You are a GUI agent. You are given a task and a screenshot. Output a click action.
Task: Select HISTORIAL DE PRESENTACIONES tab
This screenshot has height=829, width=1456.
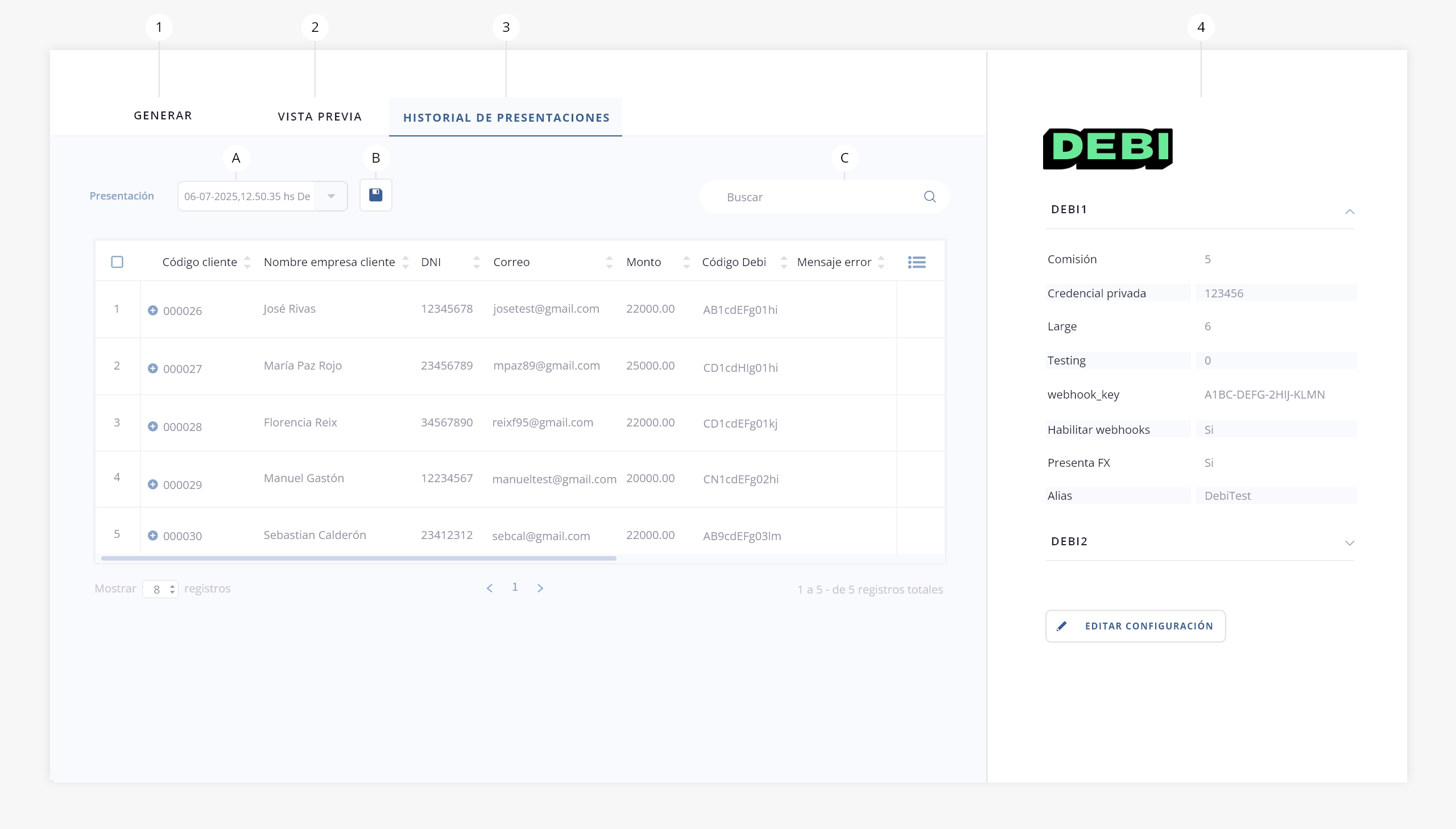pos(506,118)
